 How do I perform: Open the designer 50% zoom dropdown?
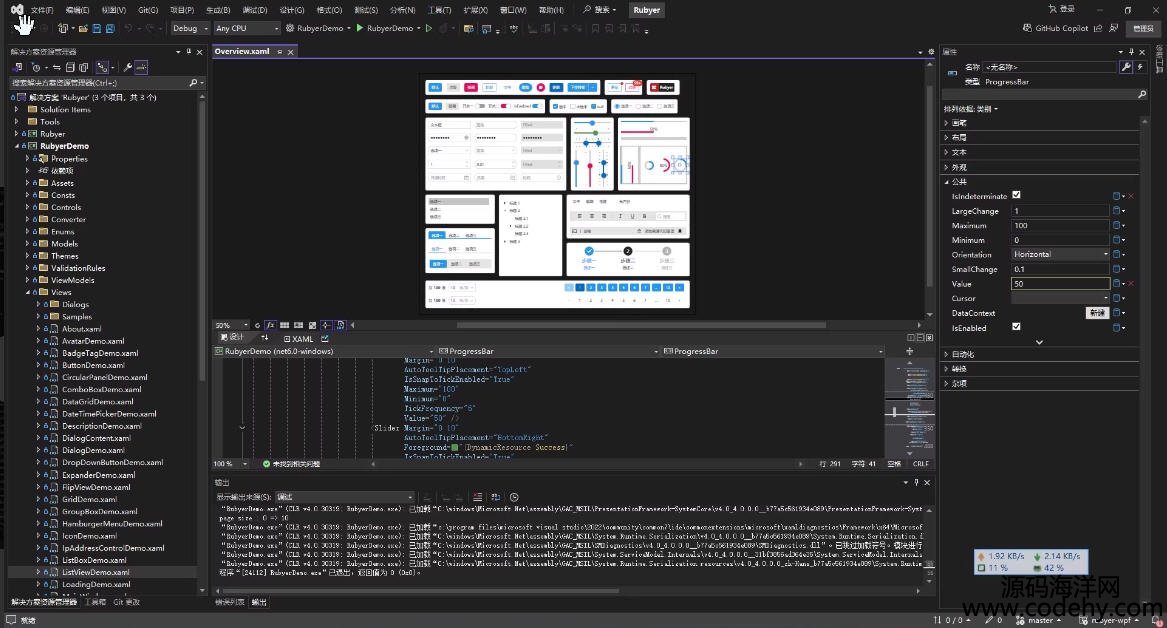(x=231, y=325)
